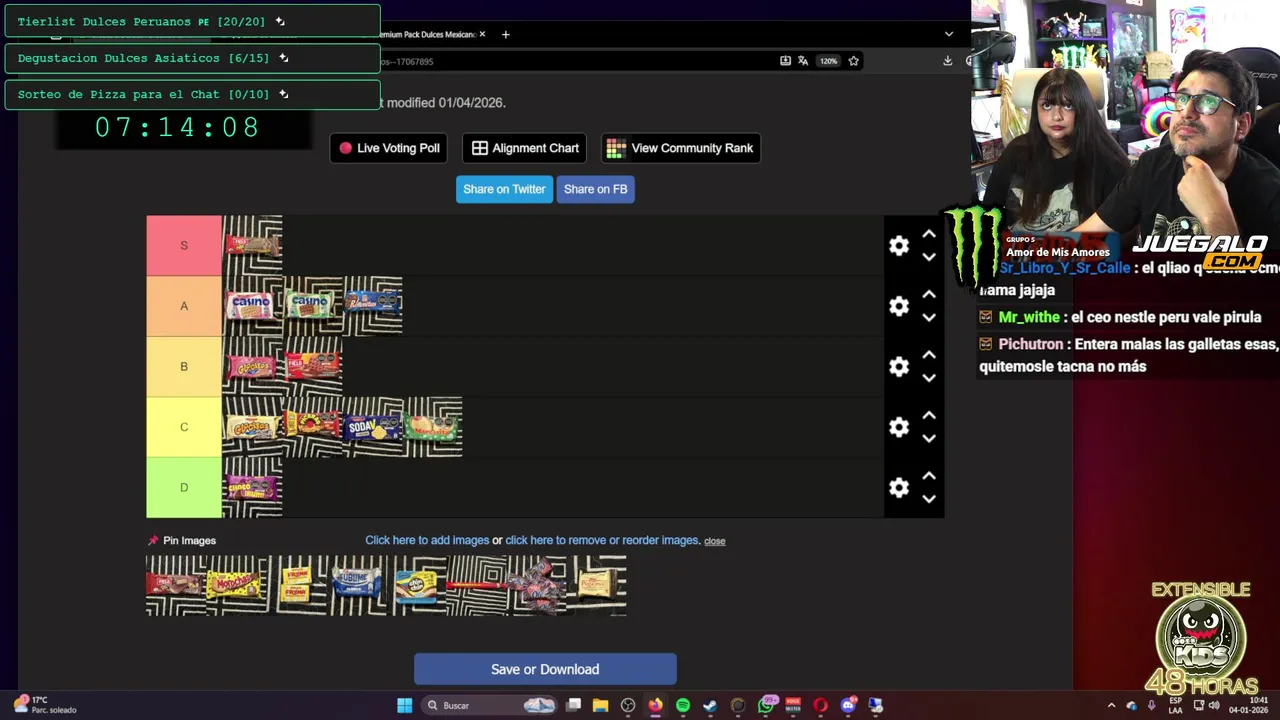The width and height of the screenshot is (1280, 720).
Task: Click the taskbar Buscar search box
Action: tap(490, 705)
